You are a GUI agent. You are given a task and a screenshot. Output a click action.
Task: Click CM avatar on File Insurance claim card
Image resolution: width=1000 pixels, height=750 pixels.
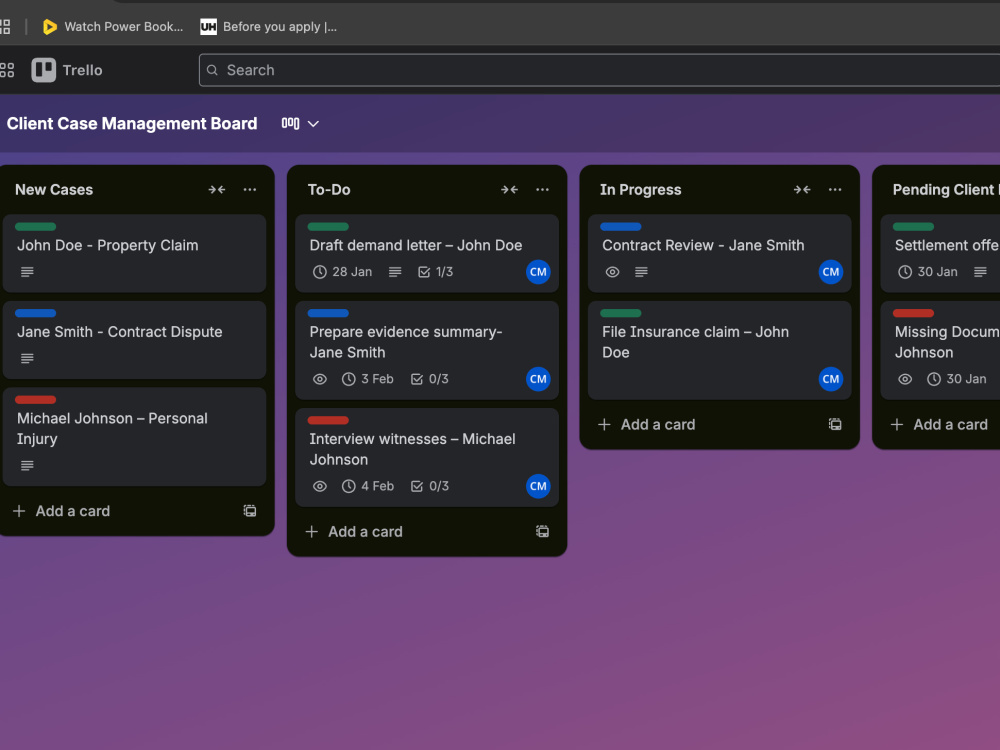coord(831,379)
